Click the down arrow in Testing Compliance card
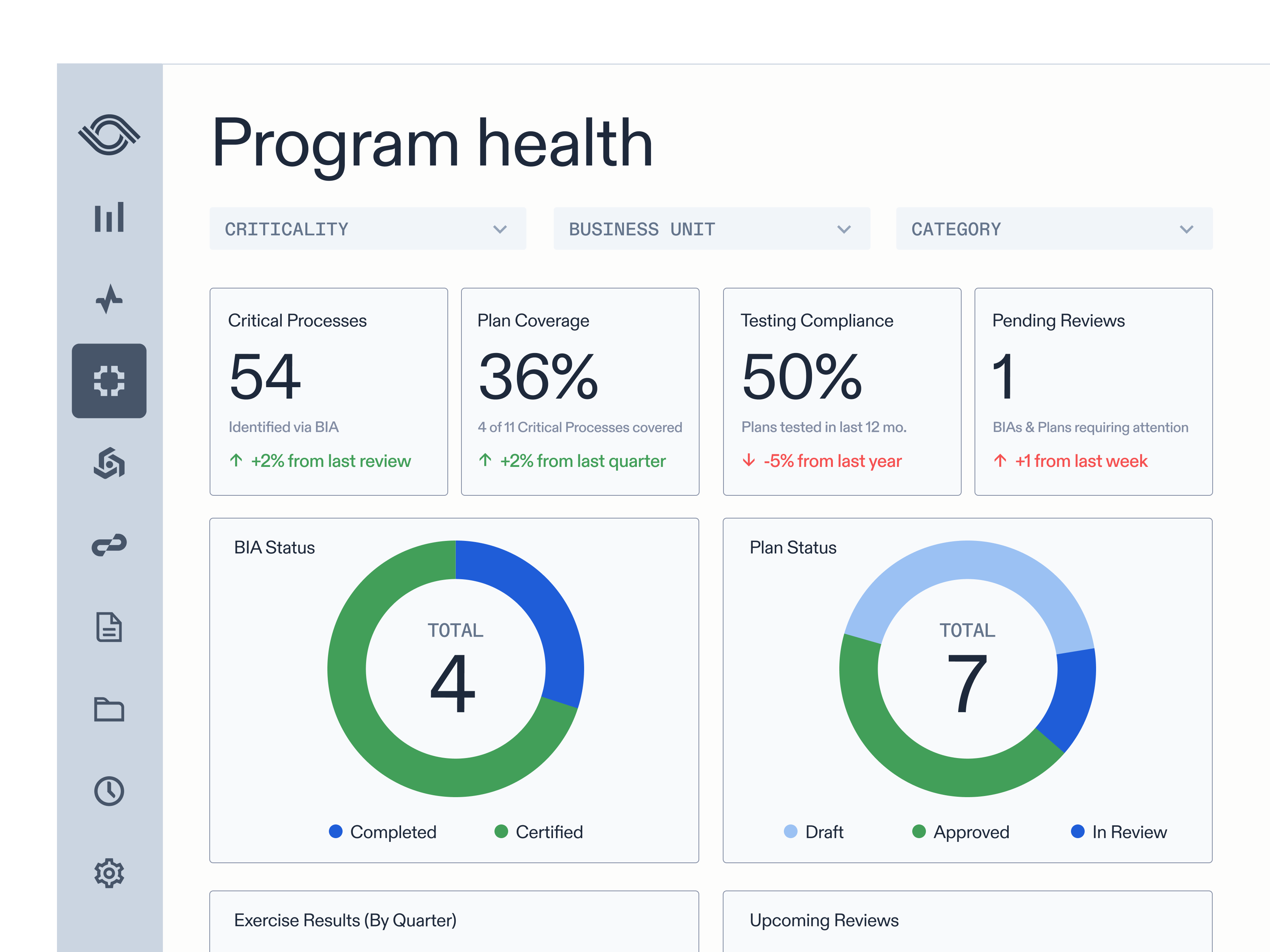1270x952 pixels. click(x=749, y=460)
